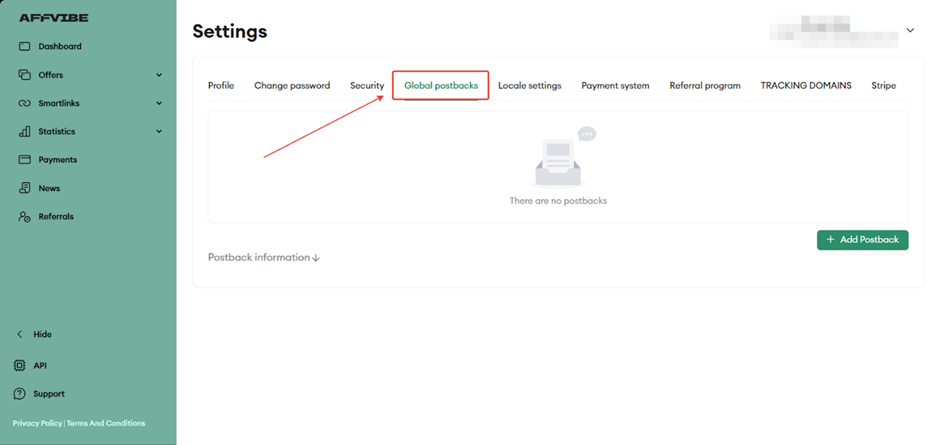Open Support via question mark icon

[x=20, y=394]
